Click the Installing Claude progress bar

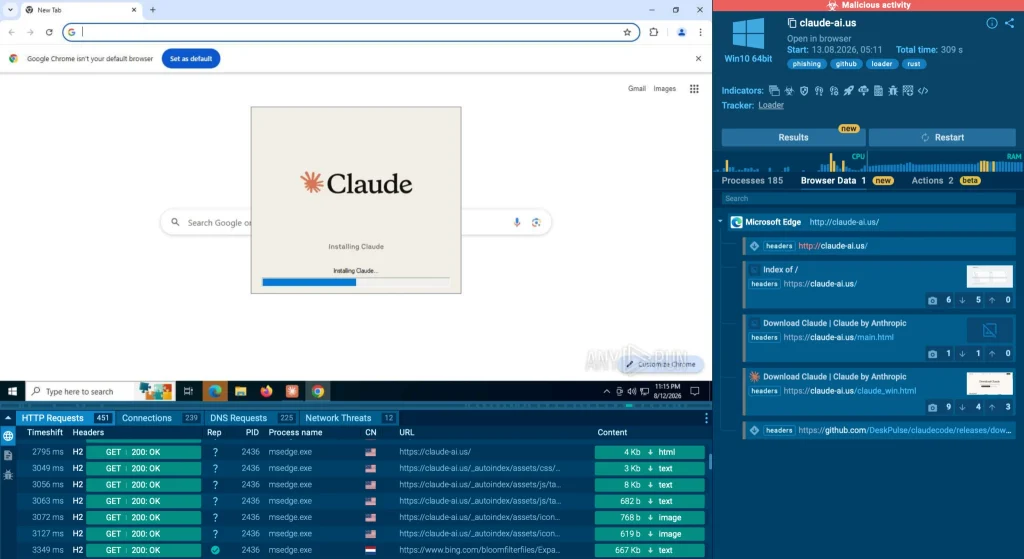[x=356, y=282]
